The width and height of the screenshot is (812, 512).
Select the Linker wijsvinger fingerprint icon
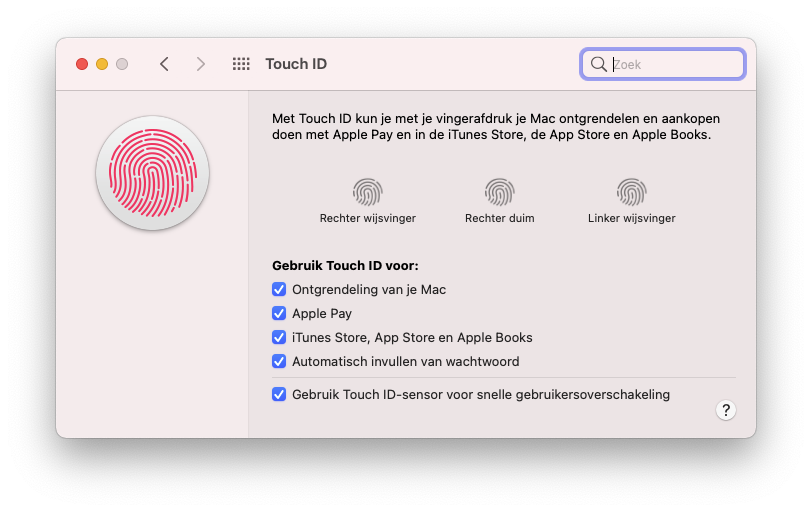pos(631,192)
